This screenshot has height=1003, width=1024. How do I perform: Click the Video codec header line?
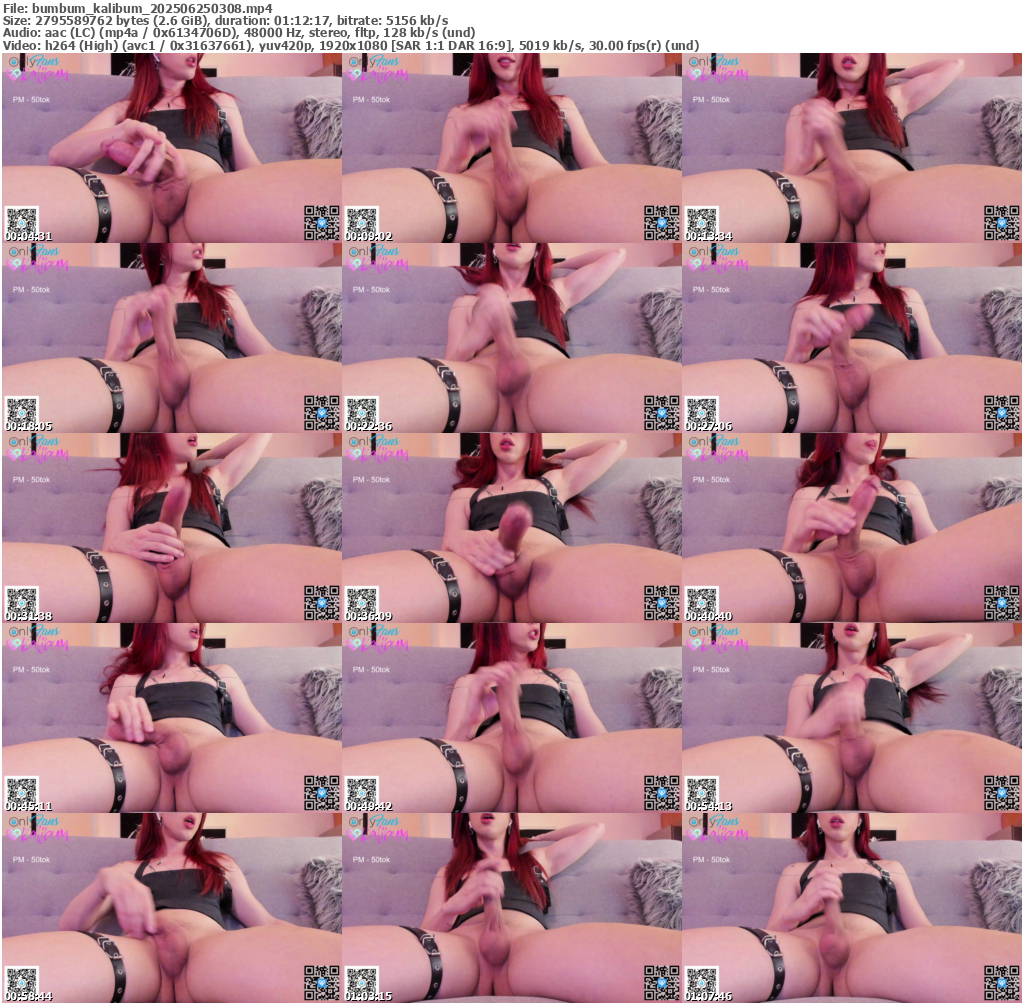click(350, 45)
